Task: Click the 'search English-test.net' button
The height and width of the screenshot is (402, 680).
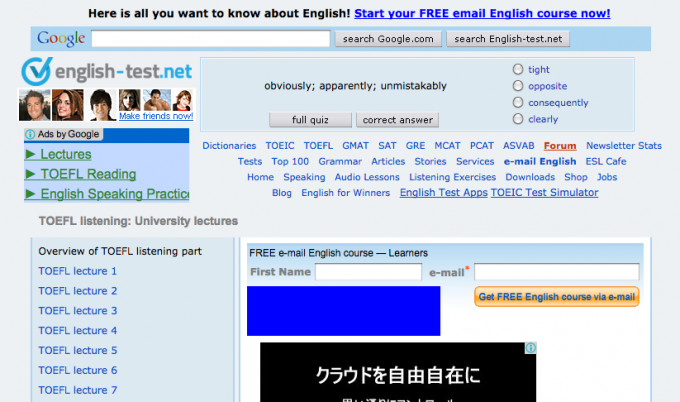Action: 508,39
